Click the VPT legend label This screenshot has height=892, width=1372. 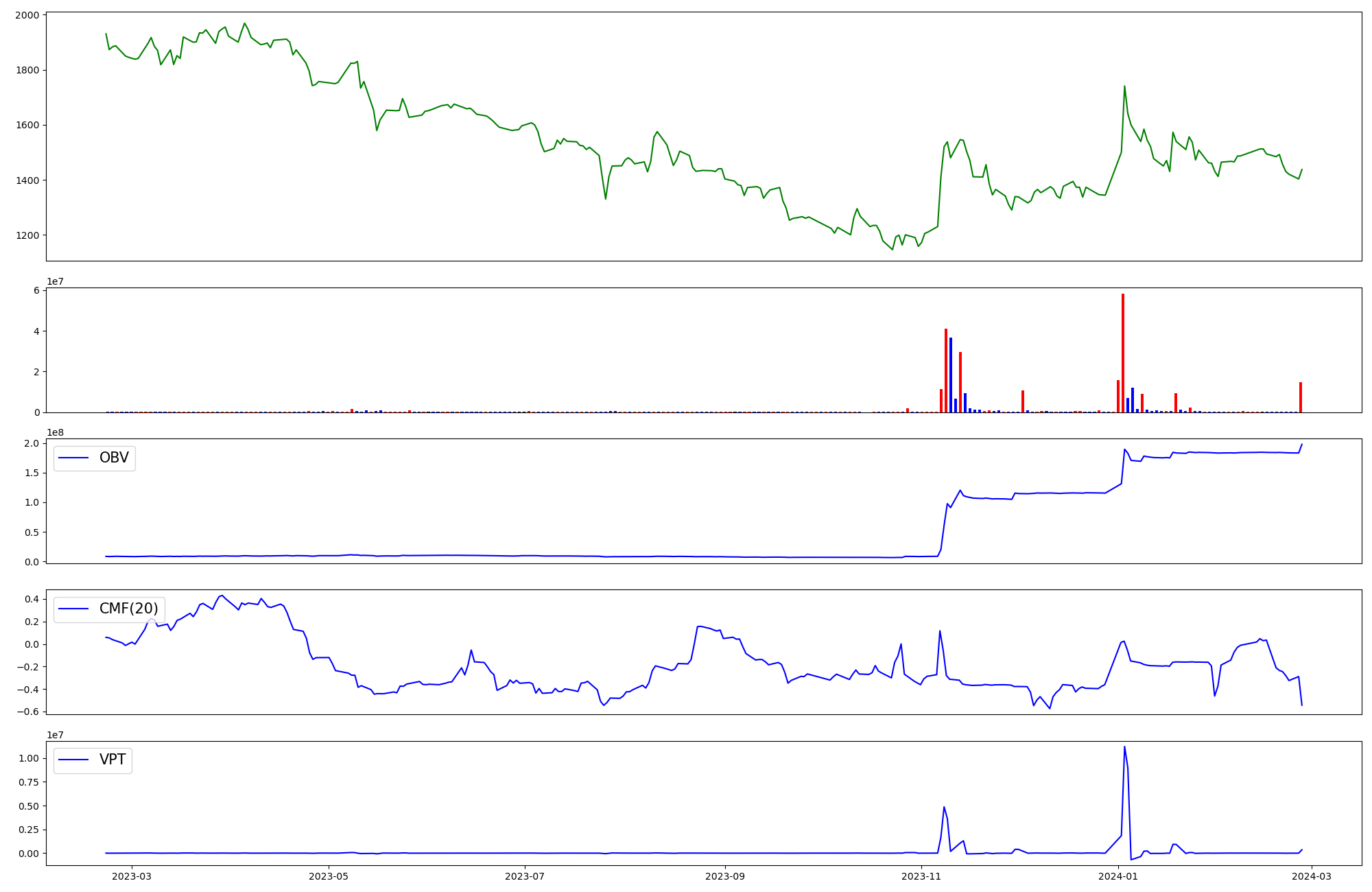pyautogui.click(x=113, y=760)
